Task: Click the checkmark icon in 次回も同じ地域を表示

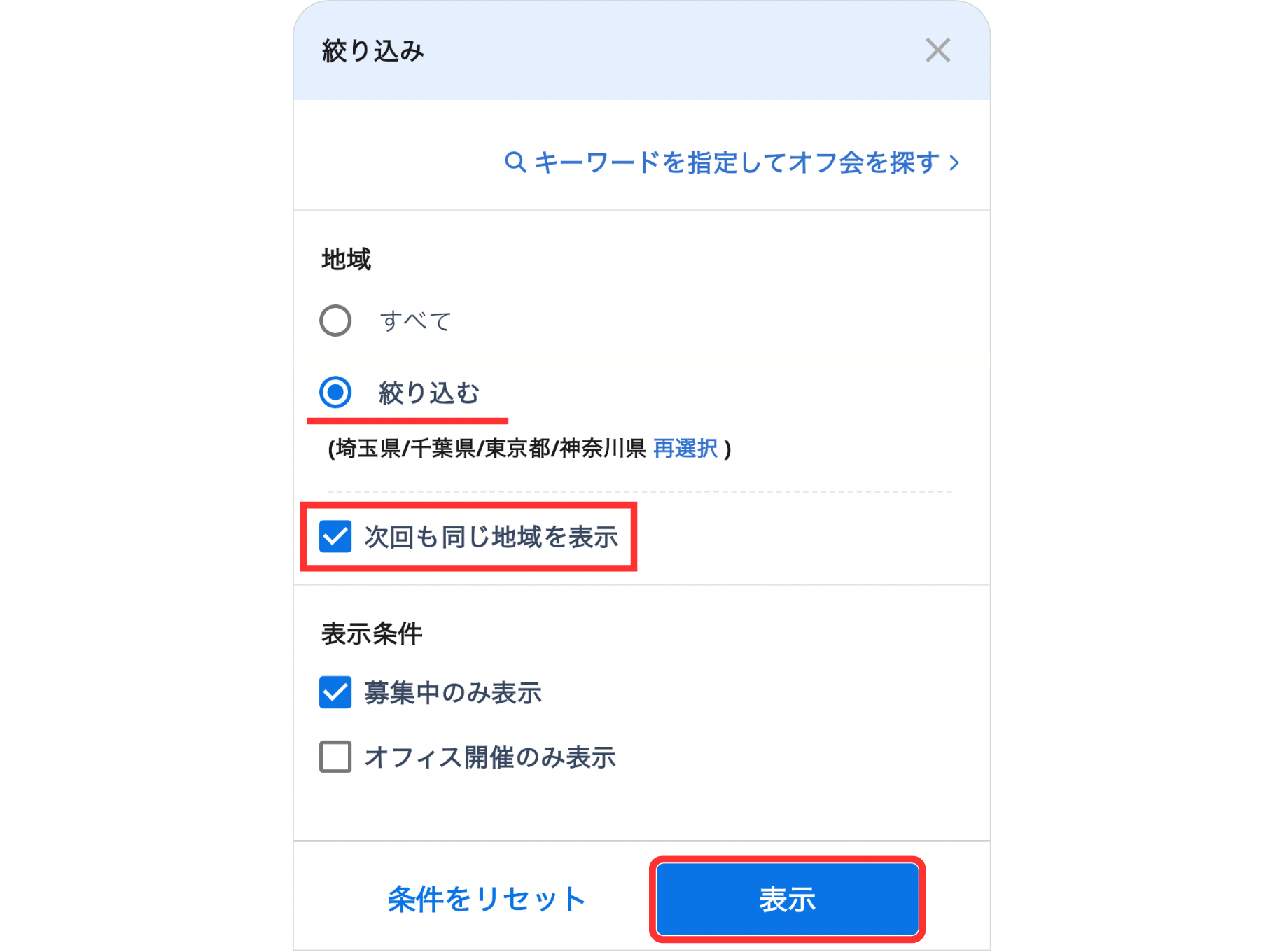Action: coord(335,538)
